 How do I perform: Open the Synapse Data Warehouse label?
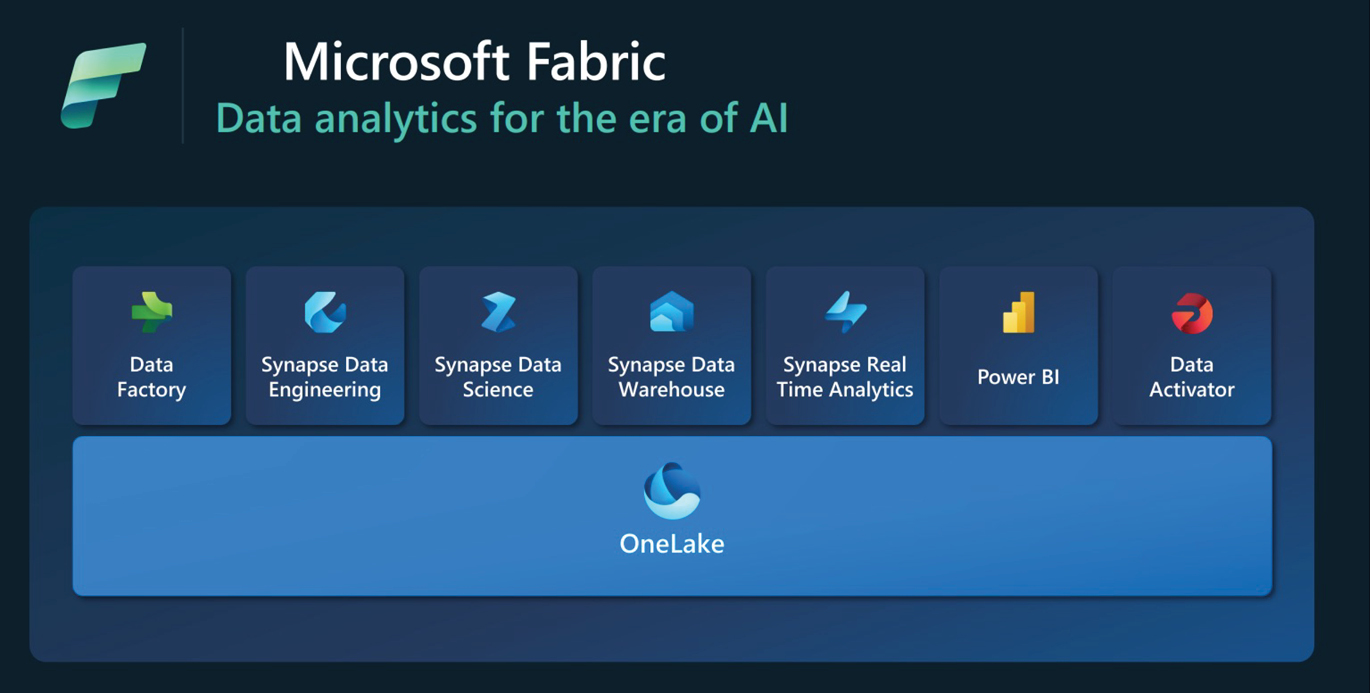[672, 377]
